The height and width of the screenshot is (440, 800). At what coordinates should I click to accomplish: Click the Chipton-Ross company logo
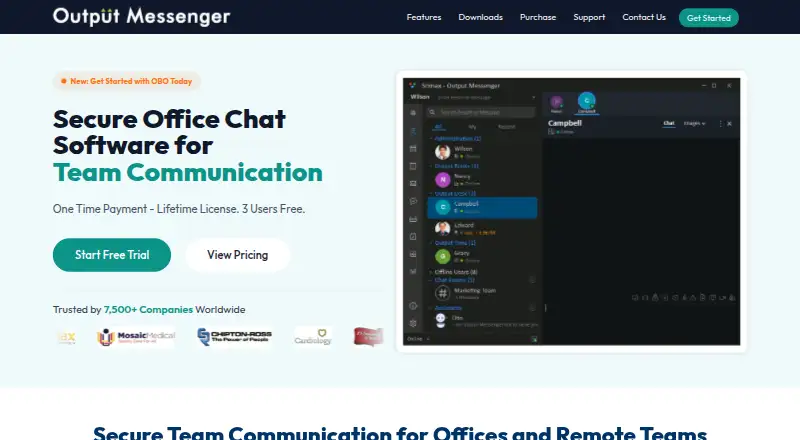[234, 337]
